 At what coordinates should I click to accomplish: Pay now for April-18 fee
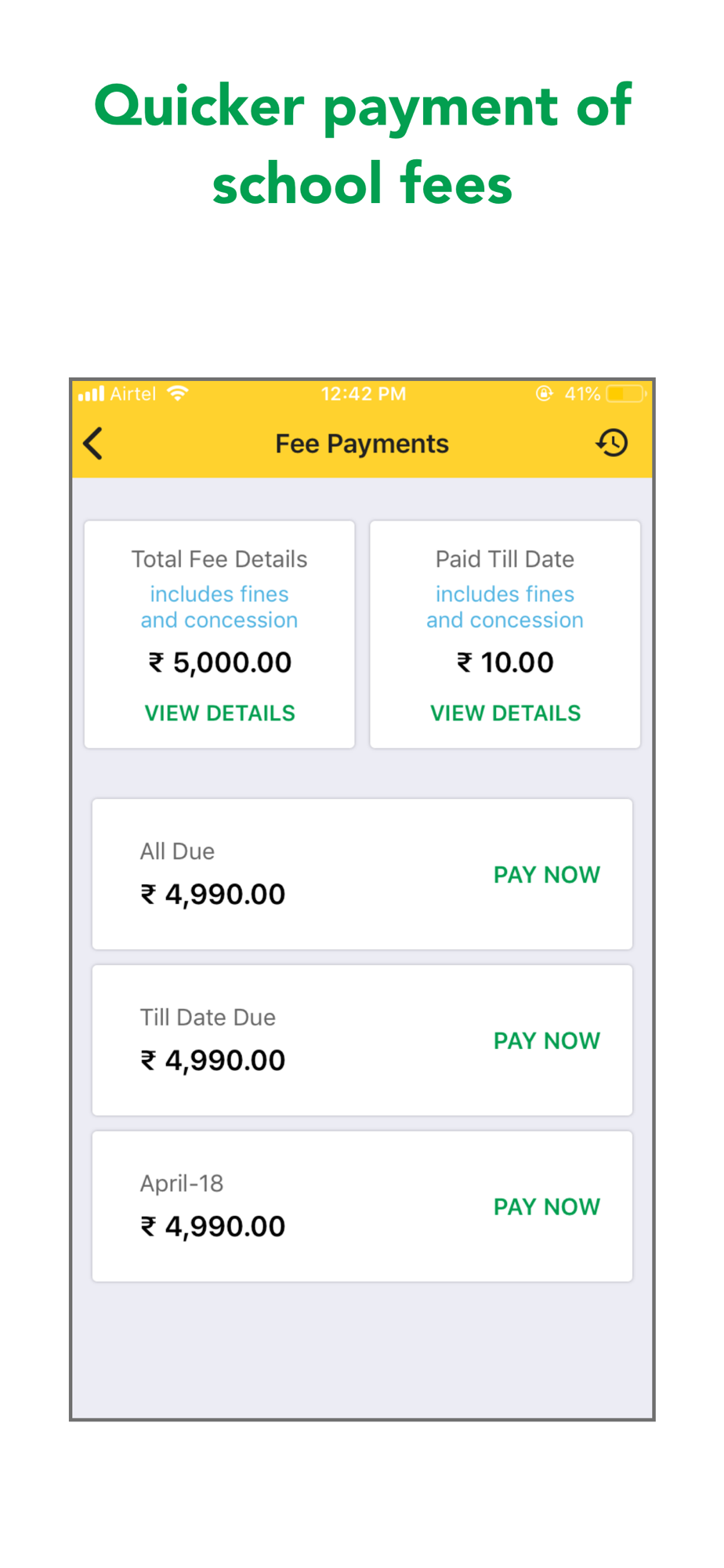547,1207
